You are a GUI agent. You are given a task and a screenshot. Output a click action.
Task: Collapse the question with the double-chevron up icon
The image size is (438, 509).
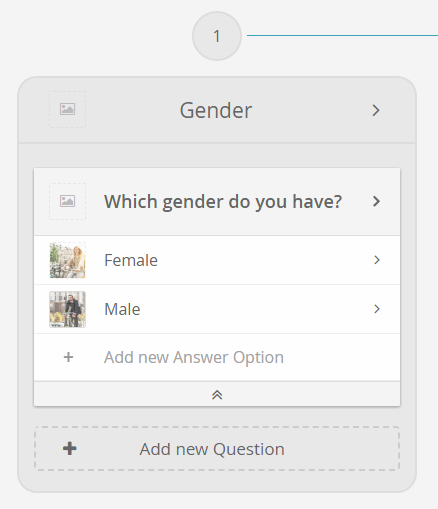217,395
